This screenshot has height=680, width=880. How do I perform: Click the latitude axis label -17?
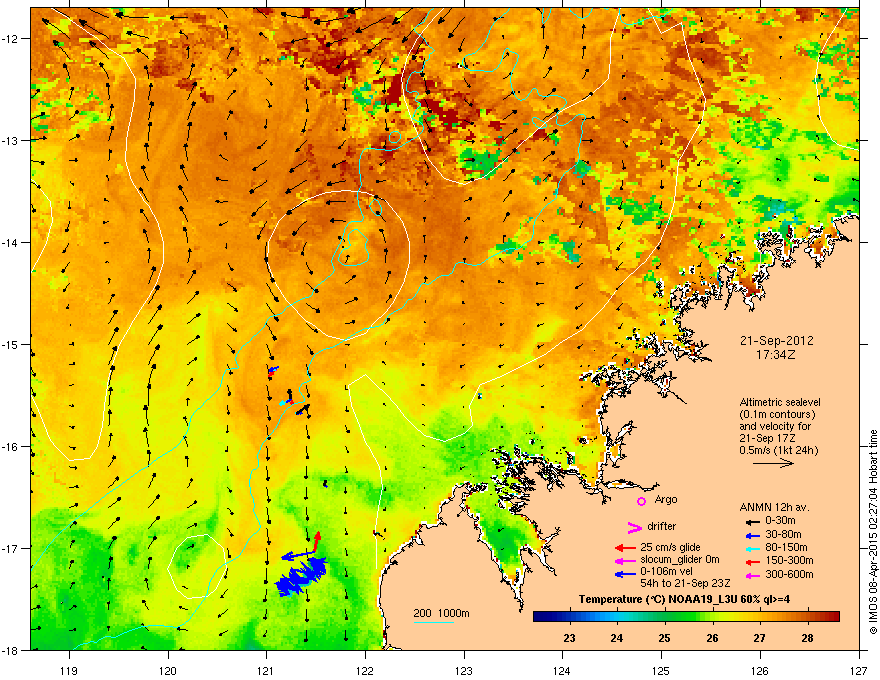click(x=10, y=548)
